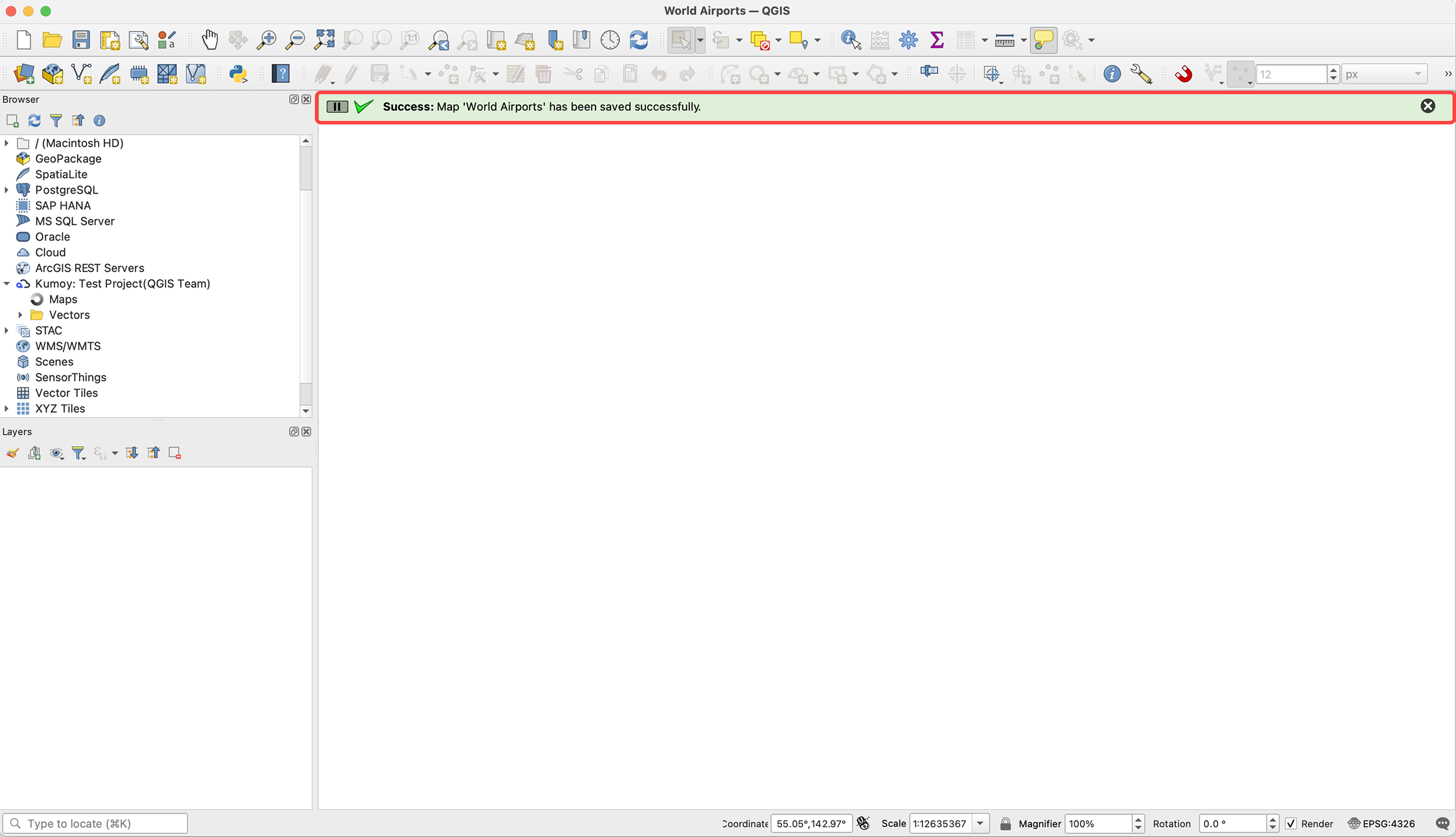The height and width of the screenshot is (837, 1456).
Task: Expand the Vectors folder
Action: point(20,315)
